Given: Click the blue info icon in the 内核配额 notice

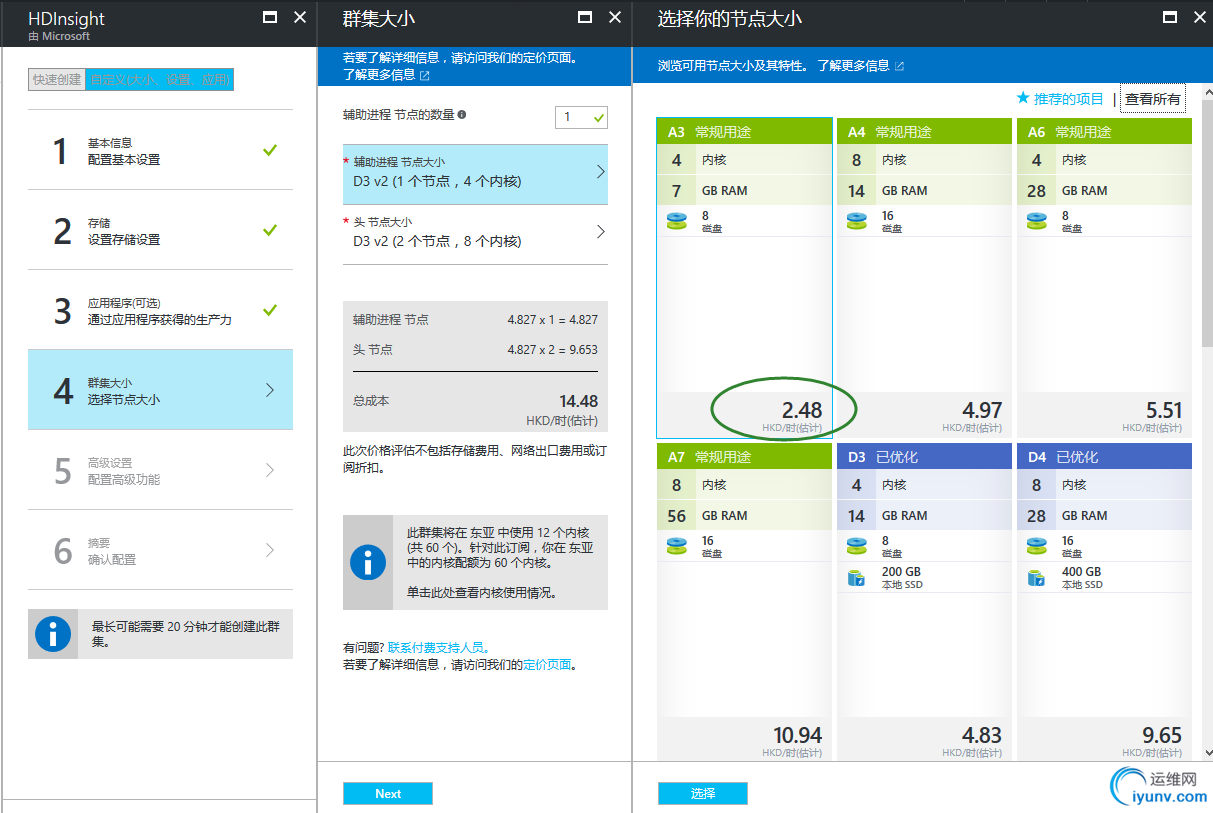Looking at the screenshot, I should 368,563.
